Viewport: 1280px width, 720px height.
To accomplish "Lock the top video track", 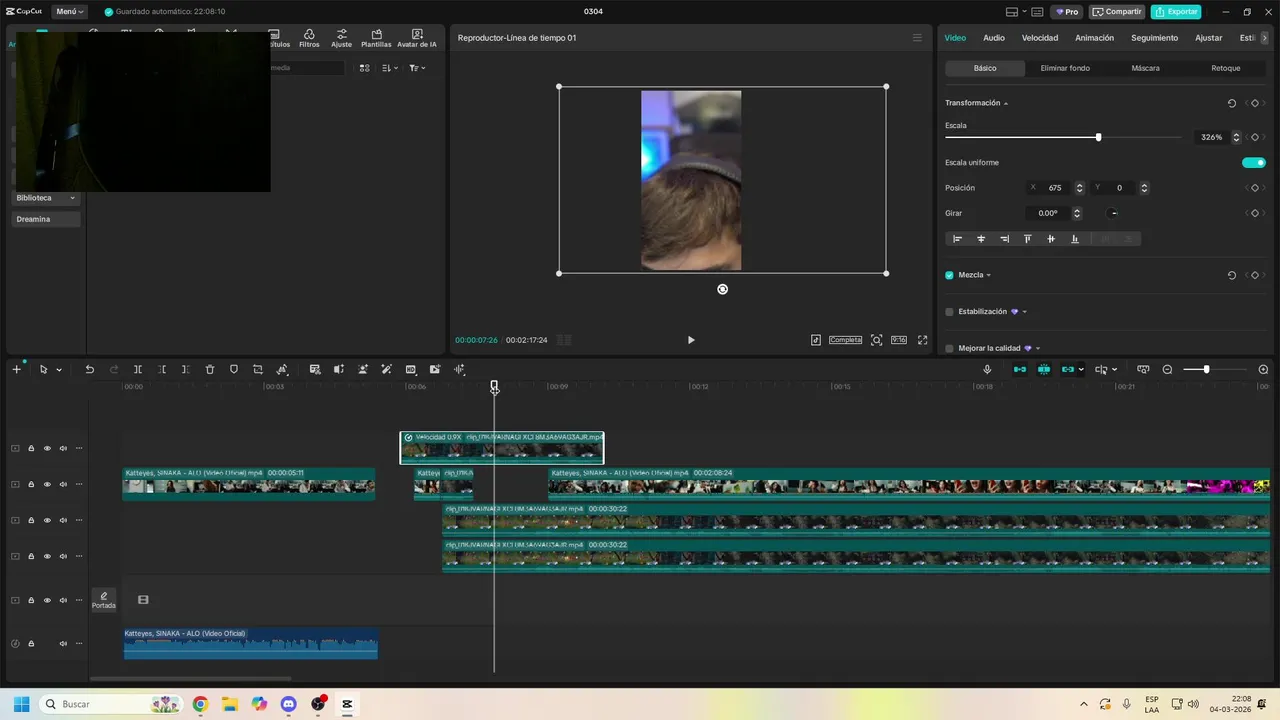I will click(x=31, y=448).
